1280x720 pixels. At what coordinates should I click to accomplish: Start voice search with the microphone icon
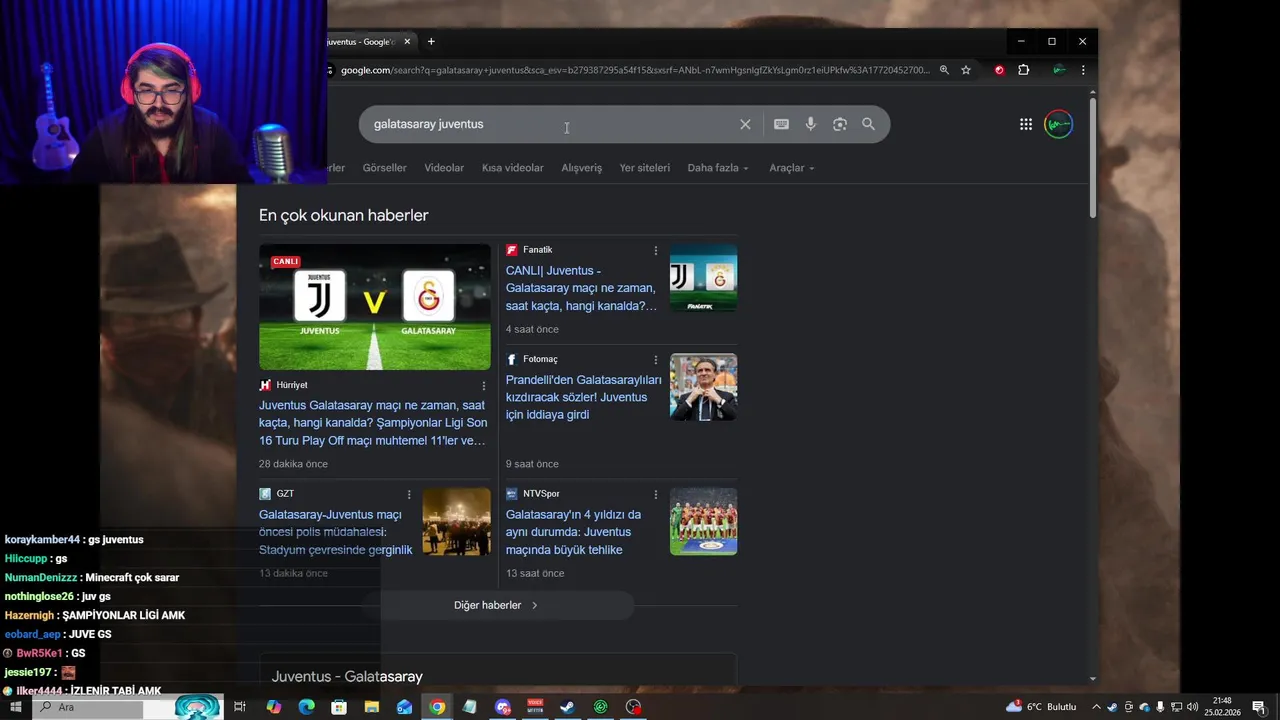(811, 124)
